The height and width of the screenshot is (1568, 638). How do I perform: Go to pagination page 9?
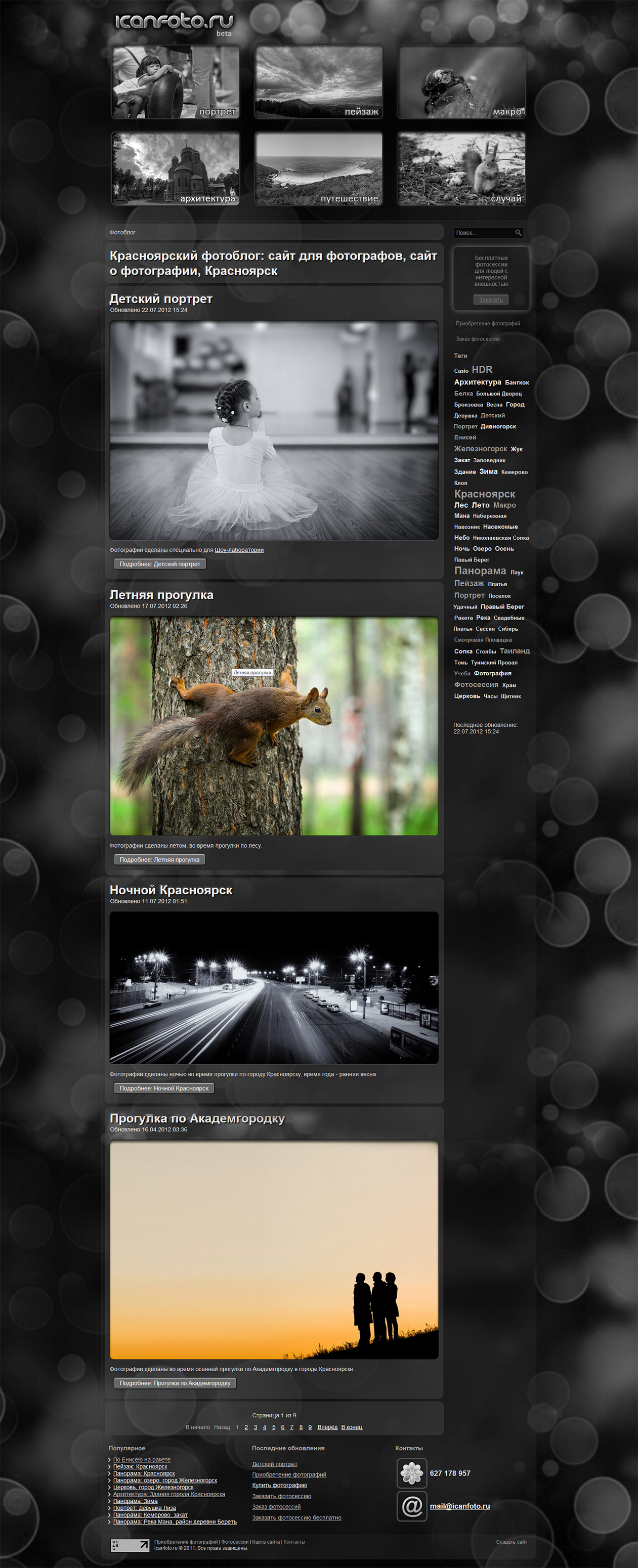coord(310,1427)
